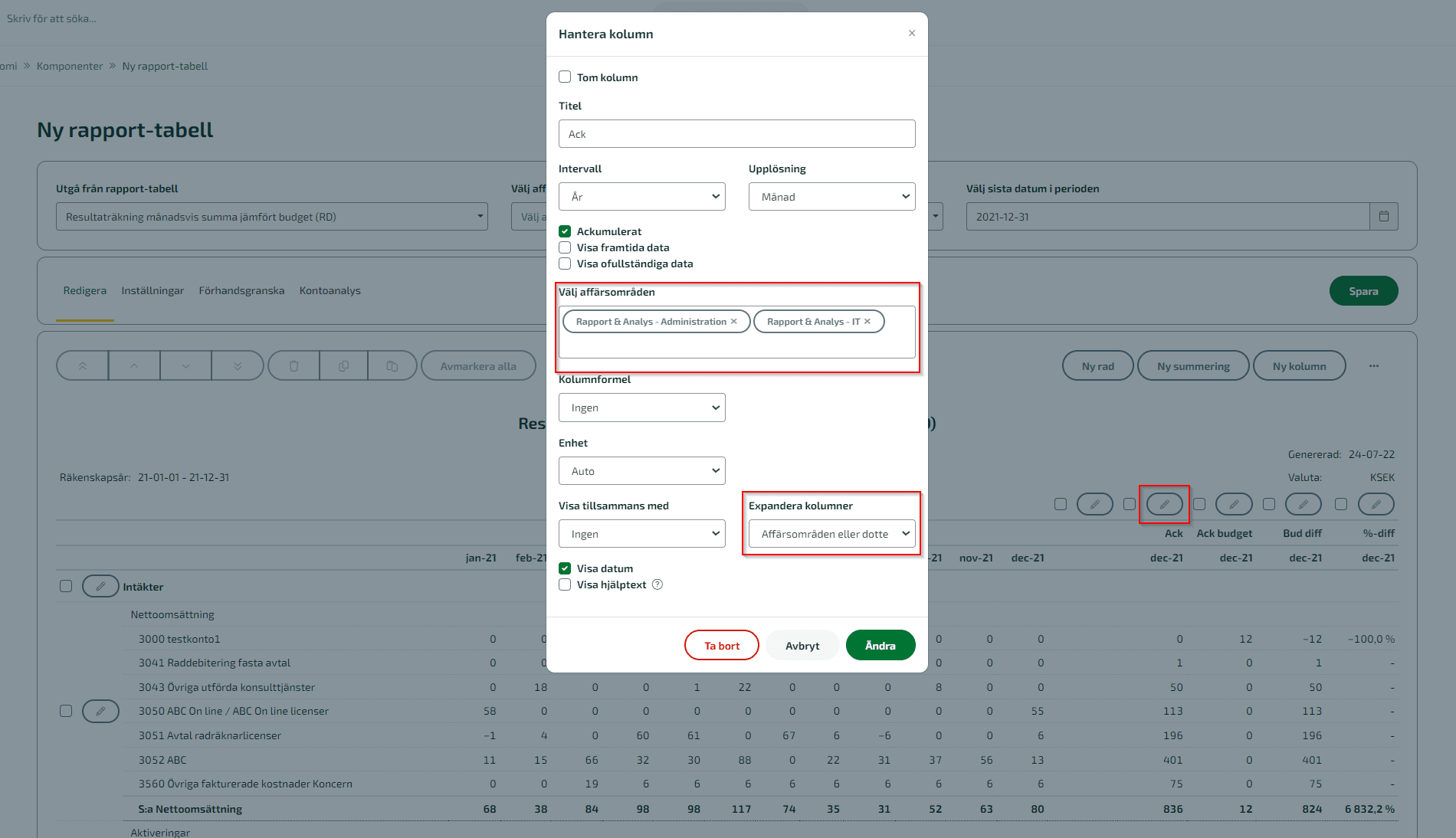Click the Visa hjälptext help icon
This screenshot has width=1456, height=838.
[x=657, y=584]
